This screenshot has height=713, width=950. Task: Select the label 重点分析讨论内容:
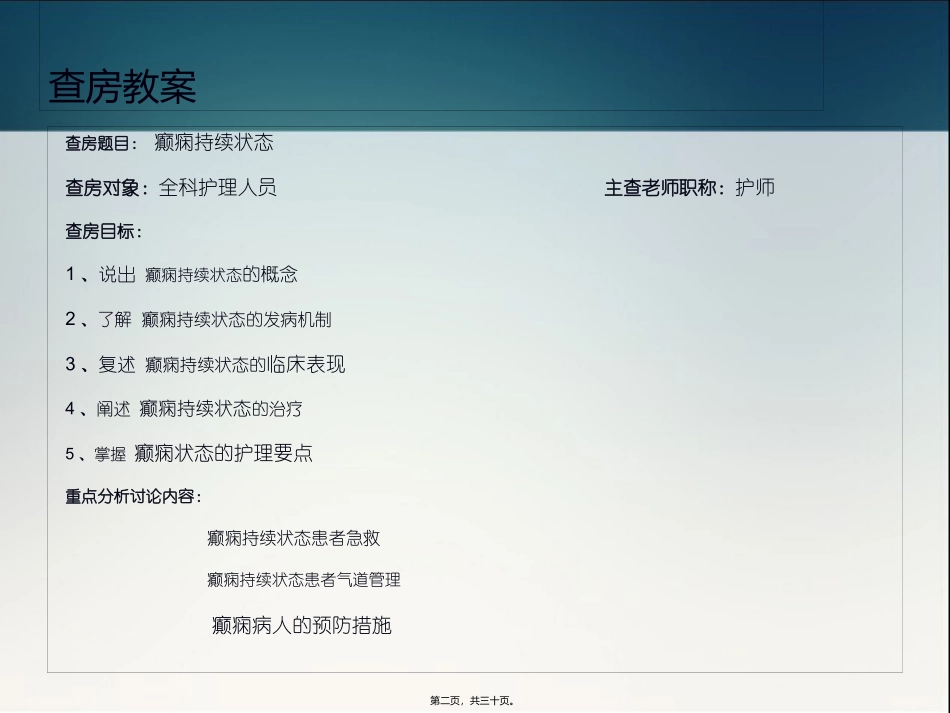click(133, 497)
